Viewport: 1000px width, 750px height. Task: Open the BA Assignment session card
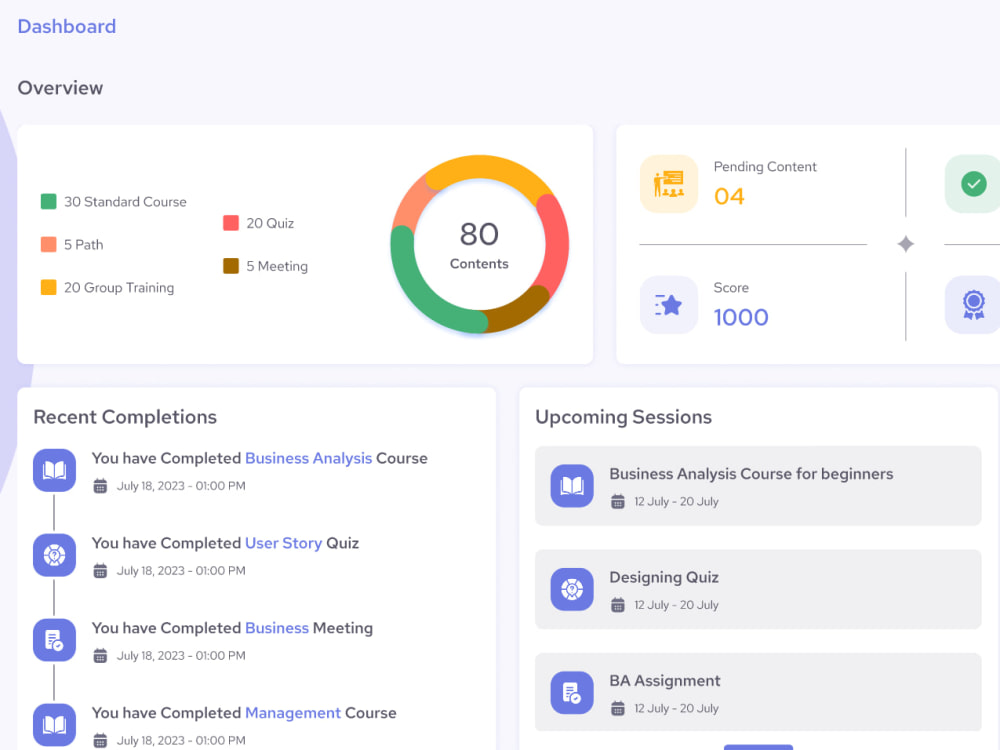click(x=758, y=693)
